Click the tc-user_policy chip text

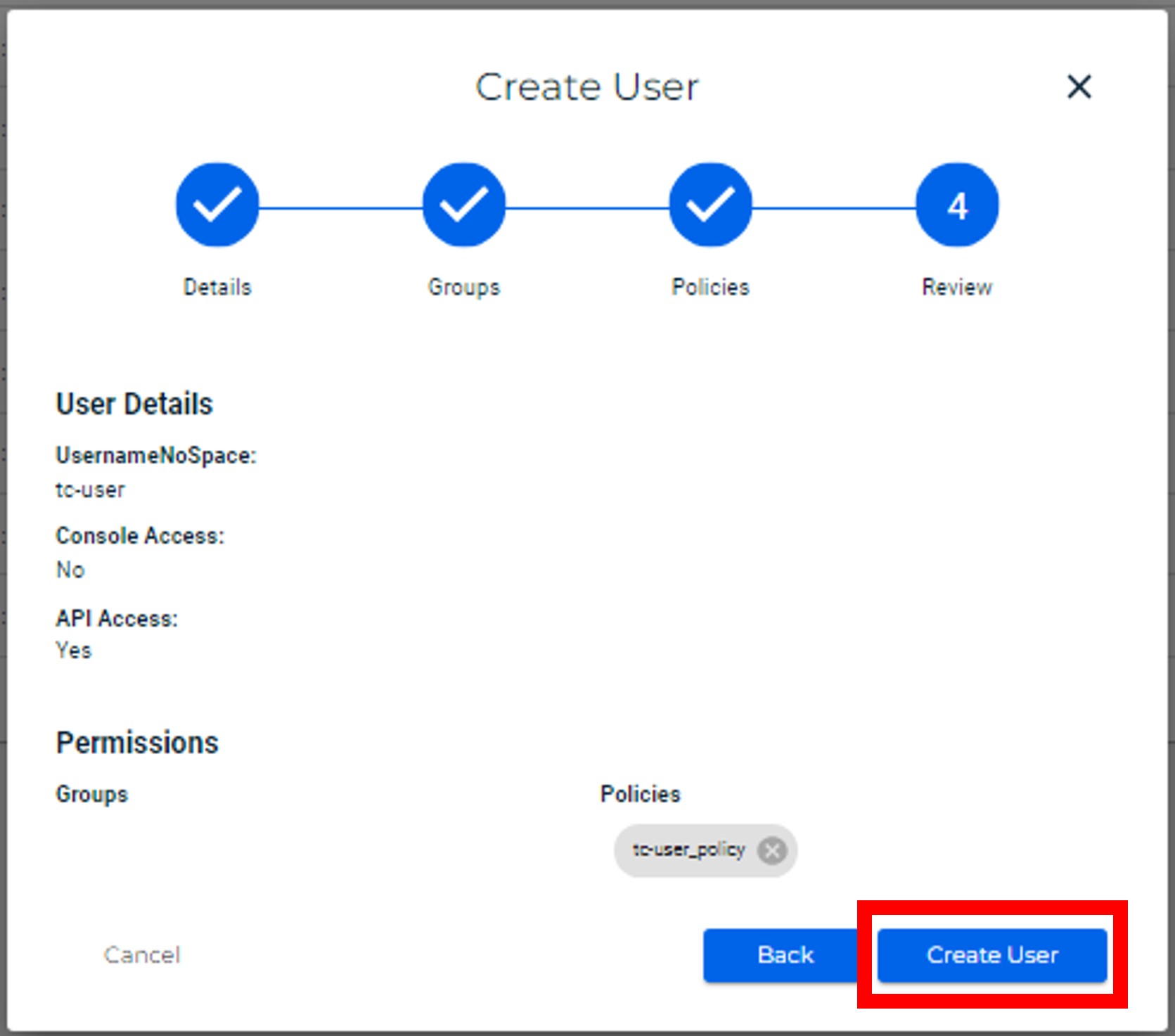pos(688,850)
